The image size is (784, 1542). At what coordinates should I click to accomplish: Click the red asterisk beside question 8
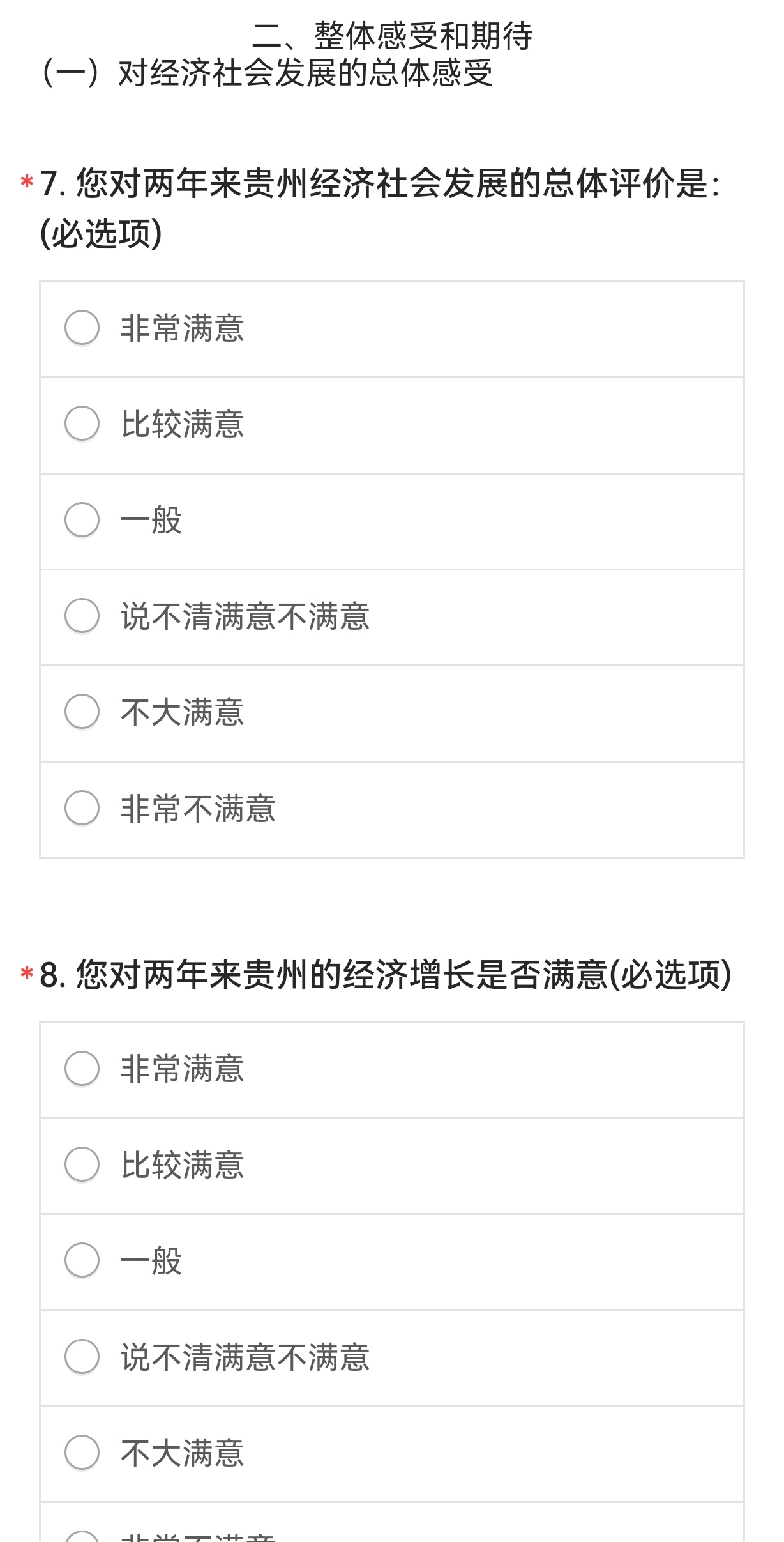[x=27, y=974]
